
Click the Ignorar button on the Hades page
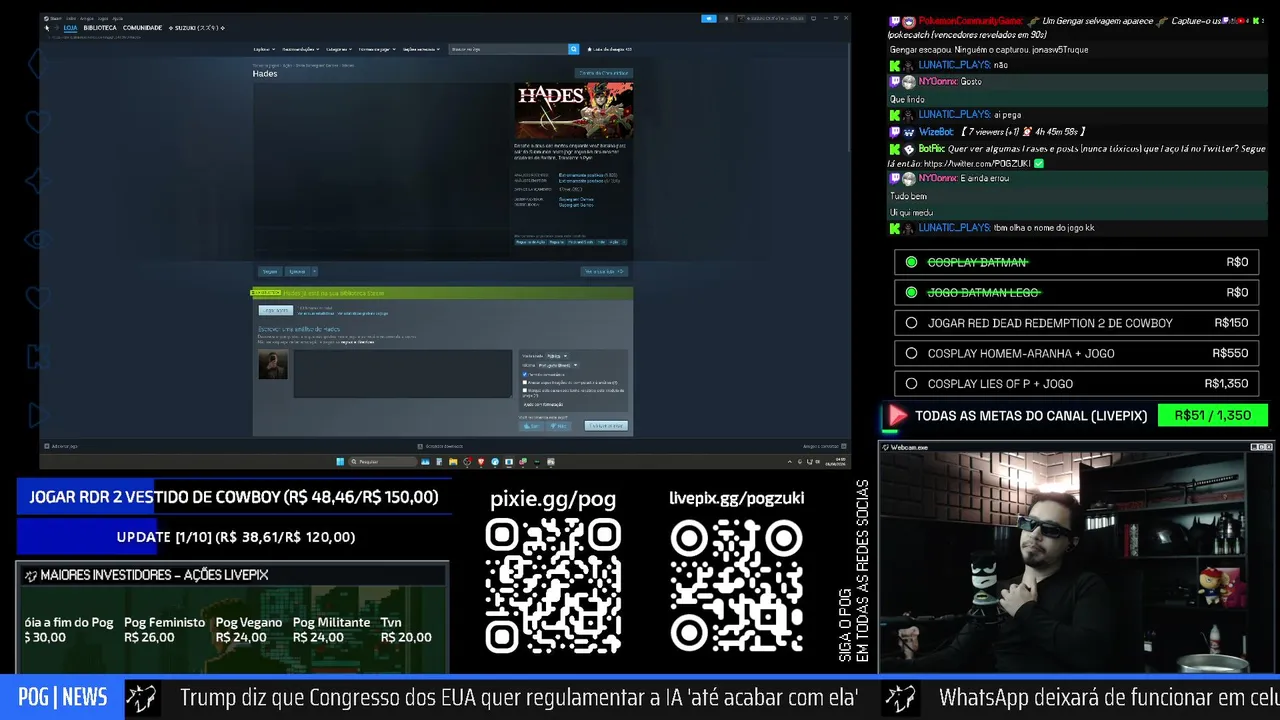click(x=297, y=271)
